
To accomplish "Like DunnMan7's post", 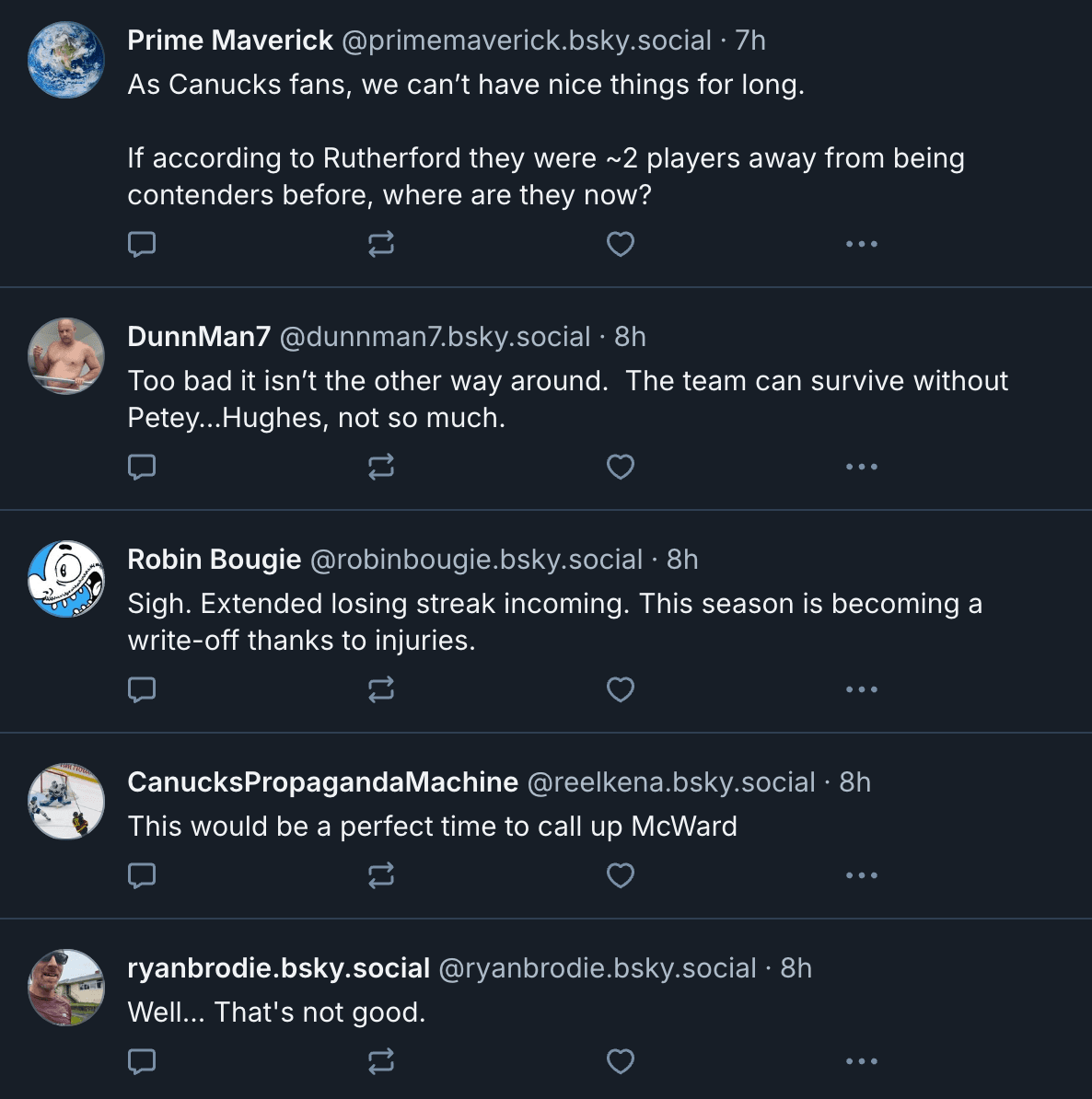I will tap(620, 467).
